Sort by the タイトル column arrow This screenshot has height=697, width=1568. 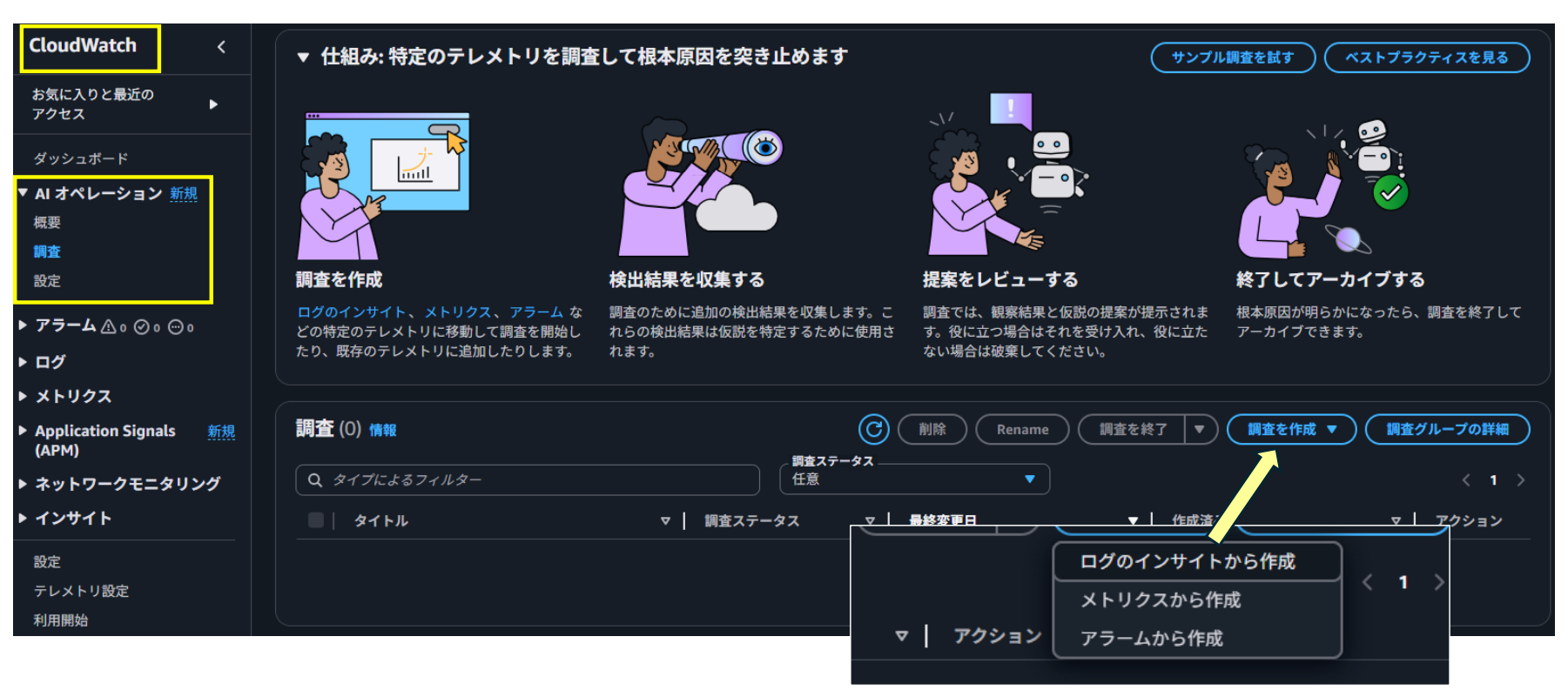[665, 521]
